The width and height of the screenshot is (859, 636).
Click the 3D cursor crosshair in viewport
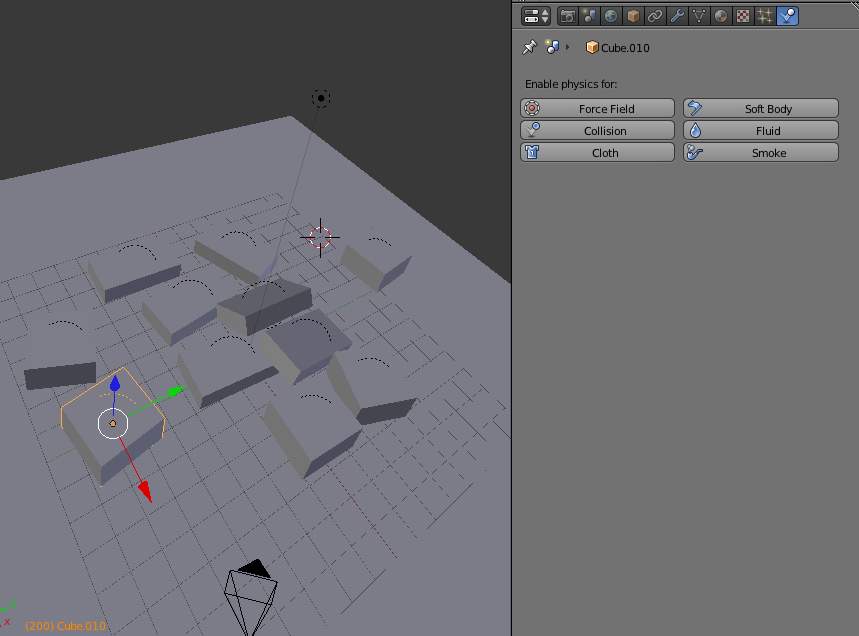[320, 237]
